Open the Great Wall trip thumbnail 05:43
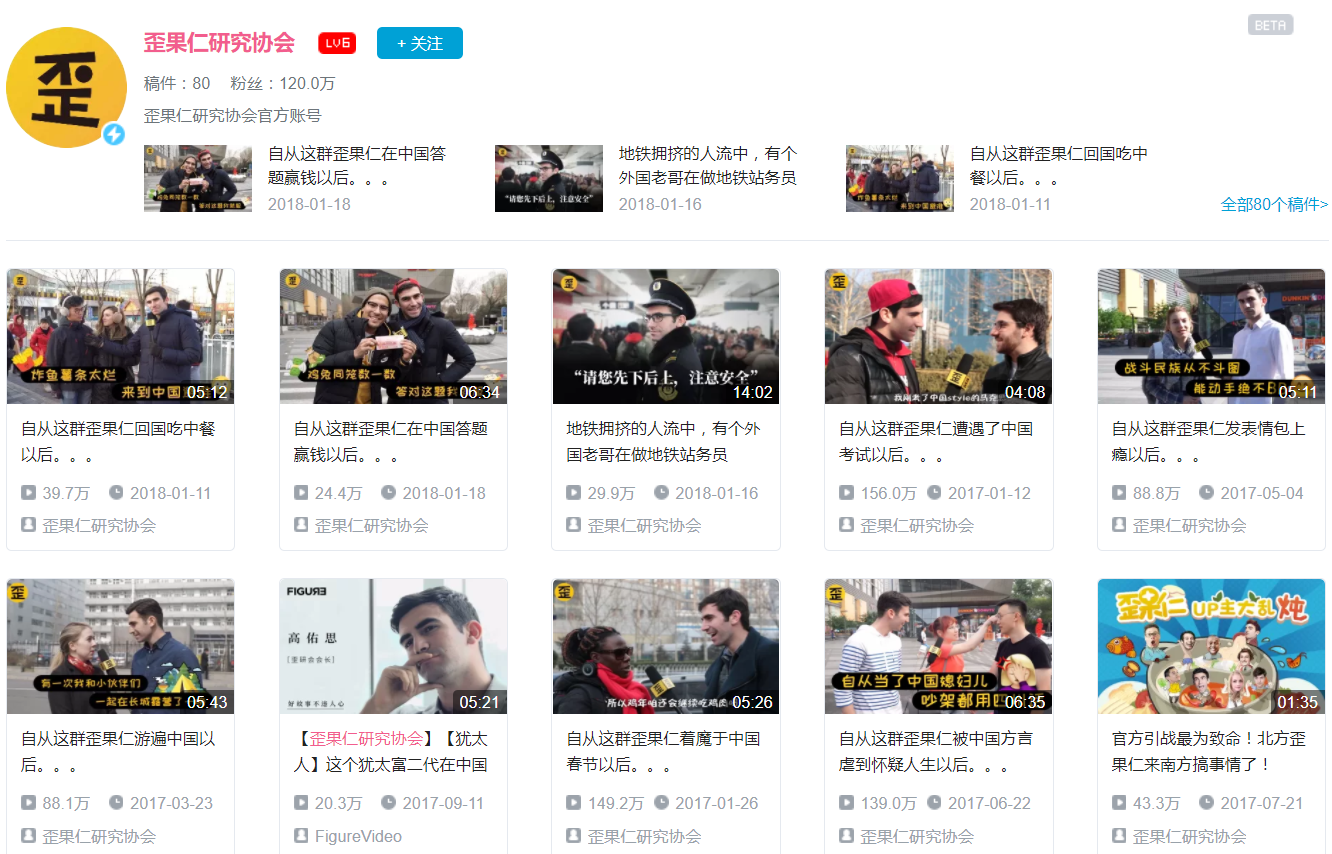 click(120, 646)
